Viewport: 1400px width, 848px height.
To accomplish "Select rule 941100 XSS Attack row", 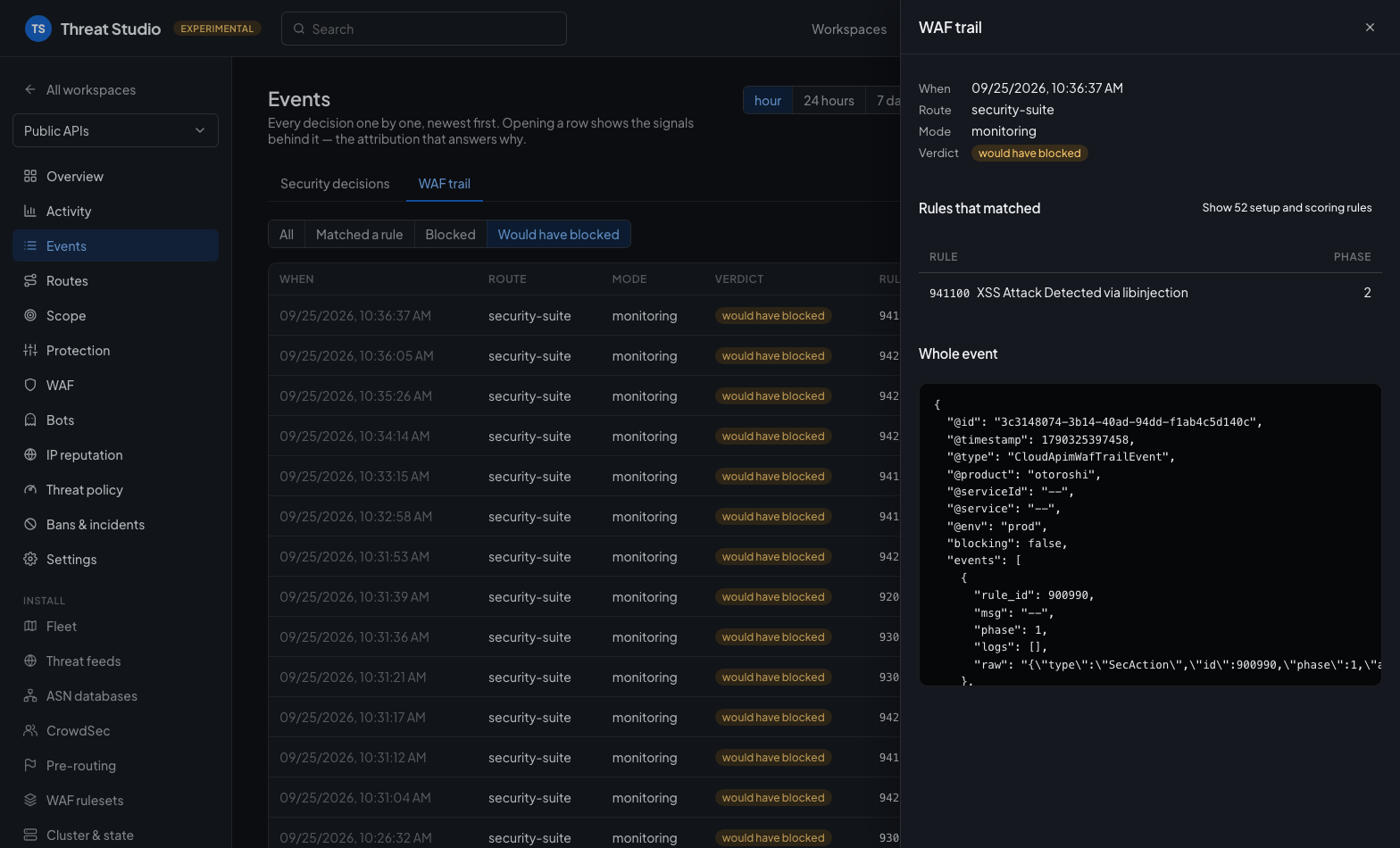I will pyautogui.click(x=1150, y=293).
